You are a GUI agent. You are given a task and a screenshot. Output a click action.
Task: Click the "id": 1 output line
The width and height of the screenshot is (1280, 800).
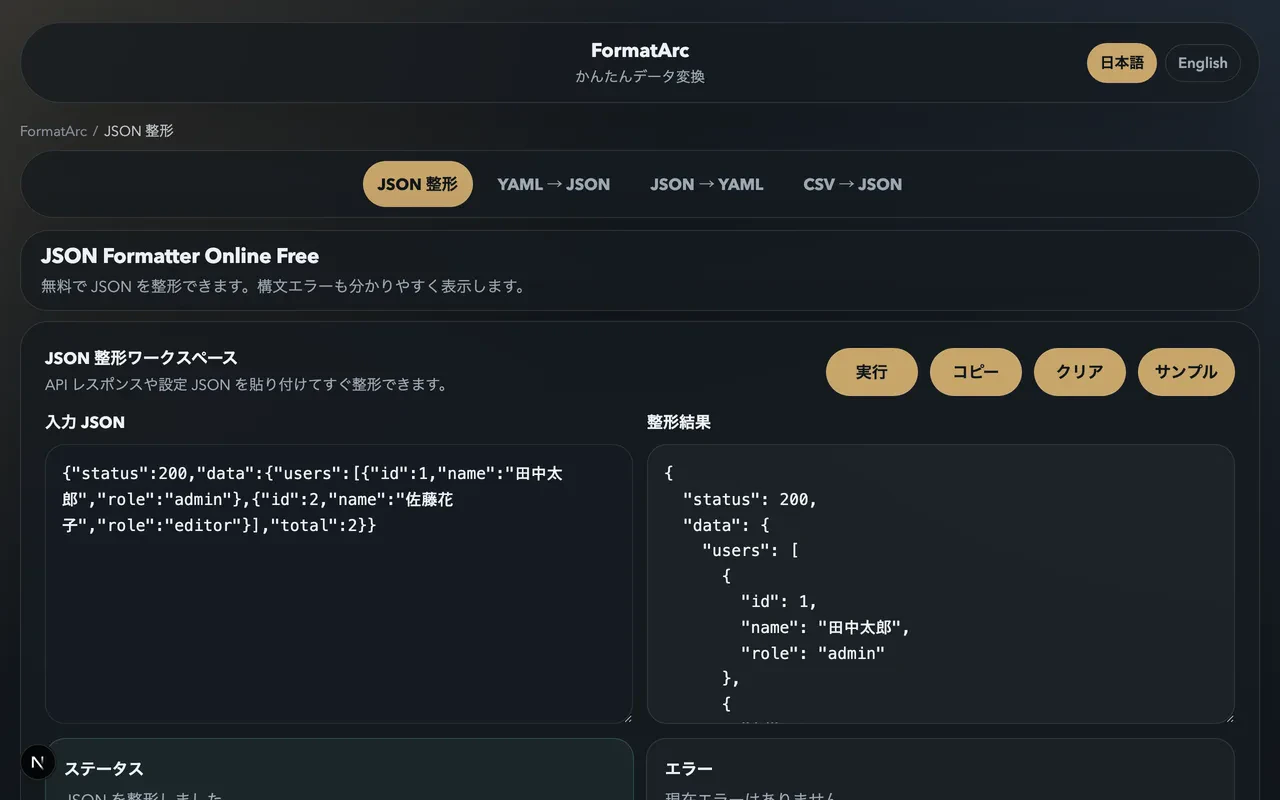point(779,602)
